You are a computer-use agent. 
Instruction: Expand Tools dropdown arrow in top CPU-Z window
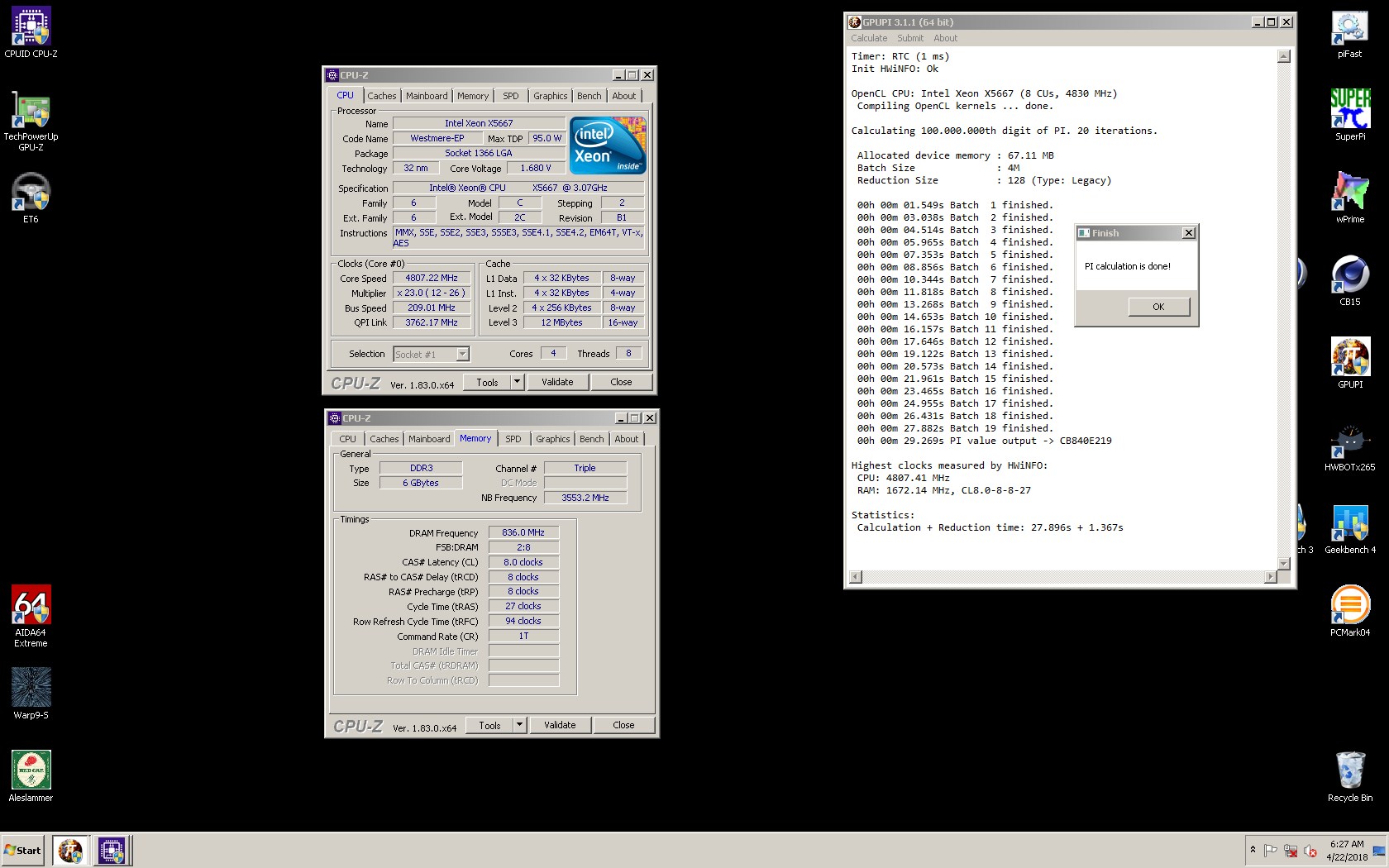tap(518, 382)
